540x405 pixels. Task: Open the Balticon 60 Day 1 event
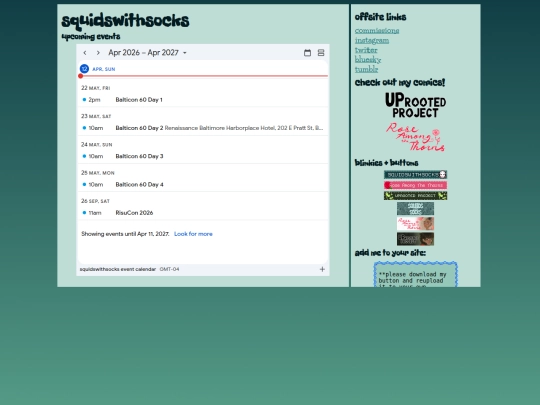point(203,100)
